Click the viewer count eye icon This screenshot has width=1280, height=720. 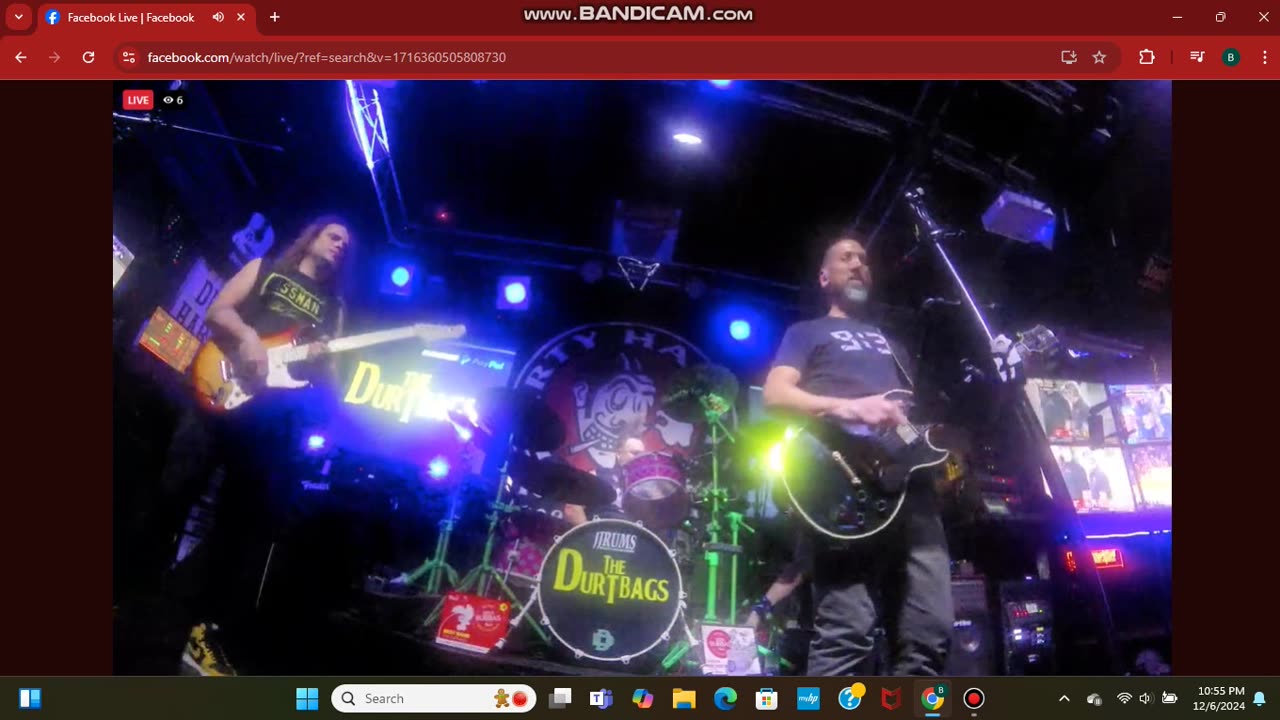point(169,100)
